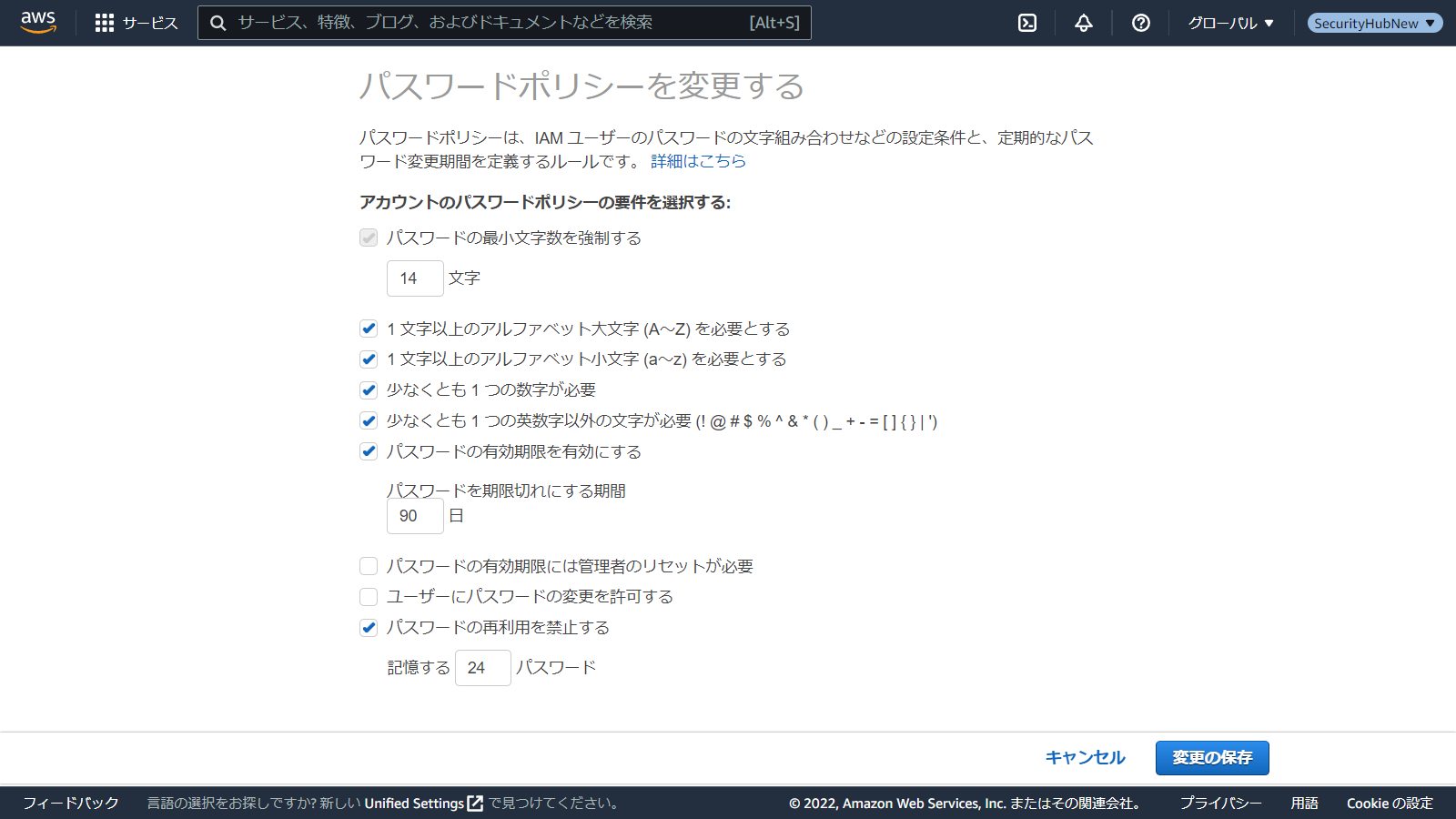Click the minimum length field showing 14
This screenshot has height=819, width=1456.
tap(415, 278)
